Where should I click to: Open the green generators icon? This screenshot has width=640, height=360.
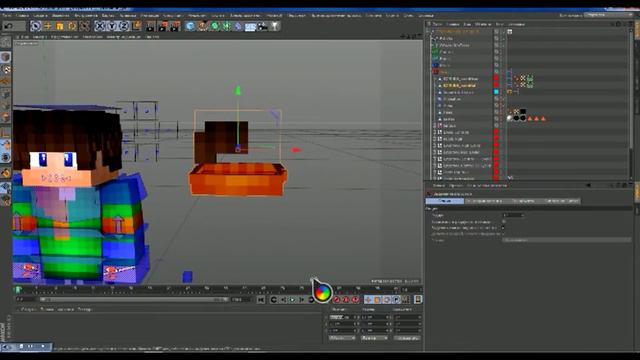(x=215, y=26)
